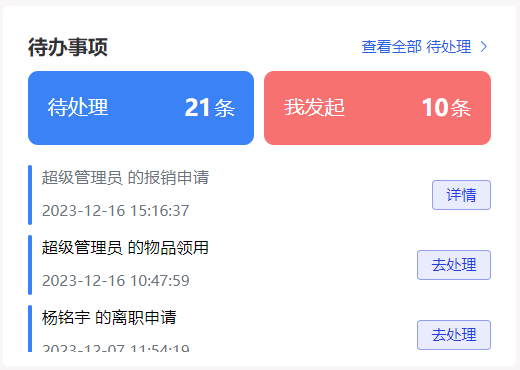Click the 21条 count on 待处理 card
This screenshot has width=520, height=370.
tap(210, 108)
